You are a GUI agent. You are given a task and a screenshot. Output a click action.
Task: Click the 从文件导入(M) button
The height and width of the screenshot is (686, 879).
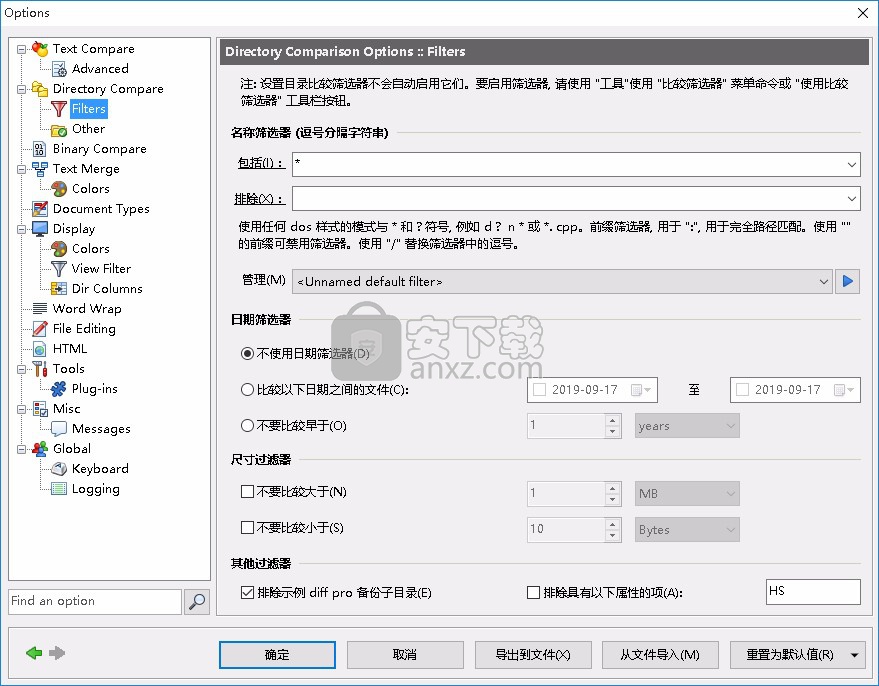point(660,655)
